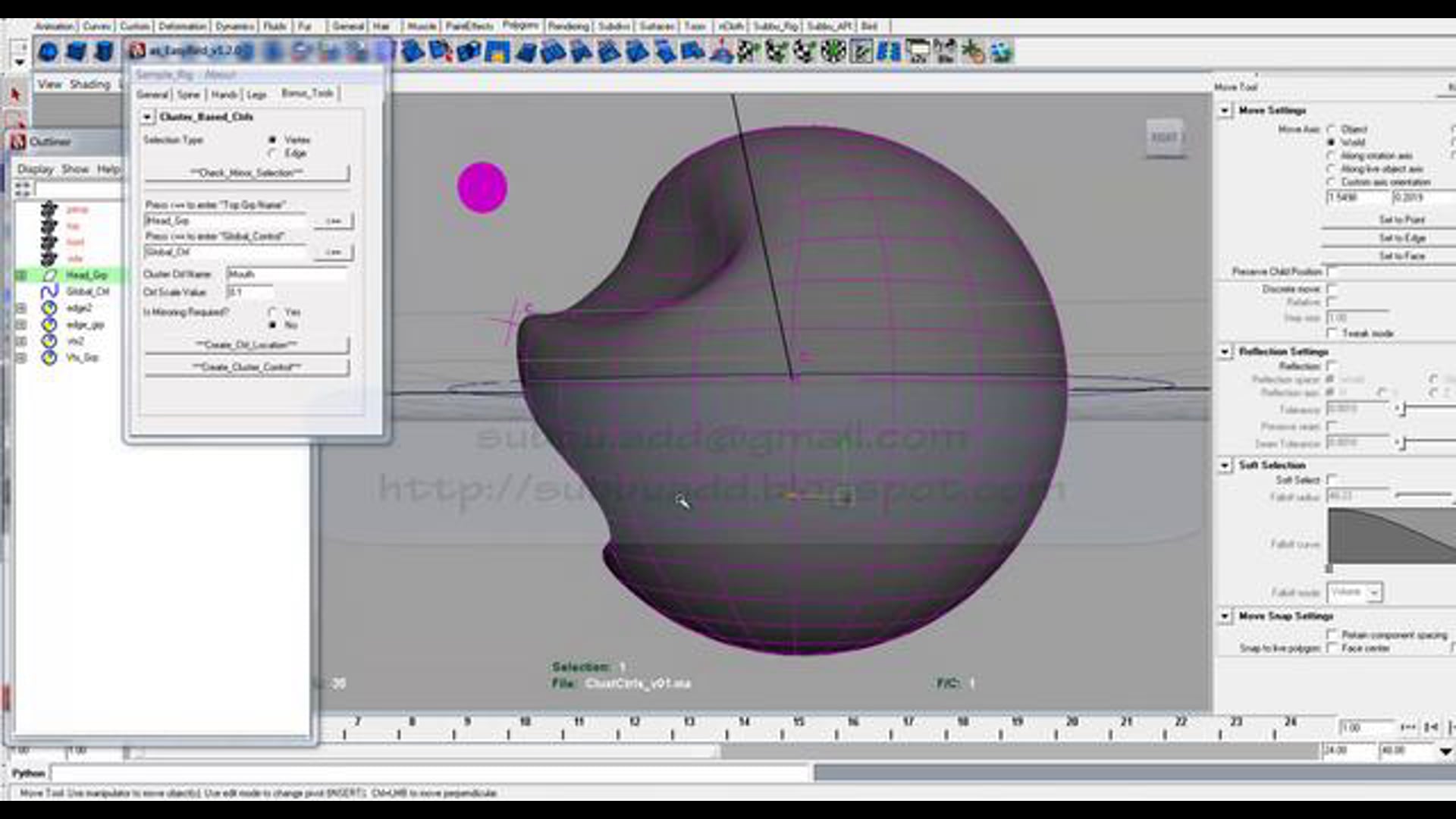
Task: Select Along rotation axis move option
Action: click(1331, 155)
